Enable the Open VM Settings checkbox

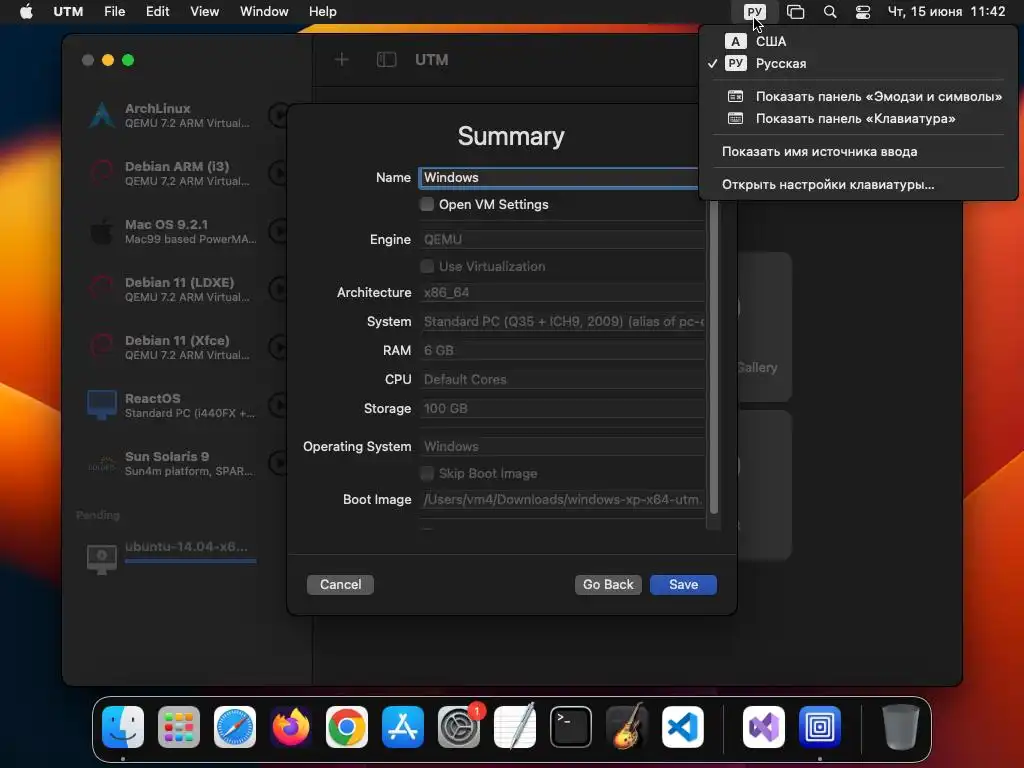[427, 204]
